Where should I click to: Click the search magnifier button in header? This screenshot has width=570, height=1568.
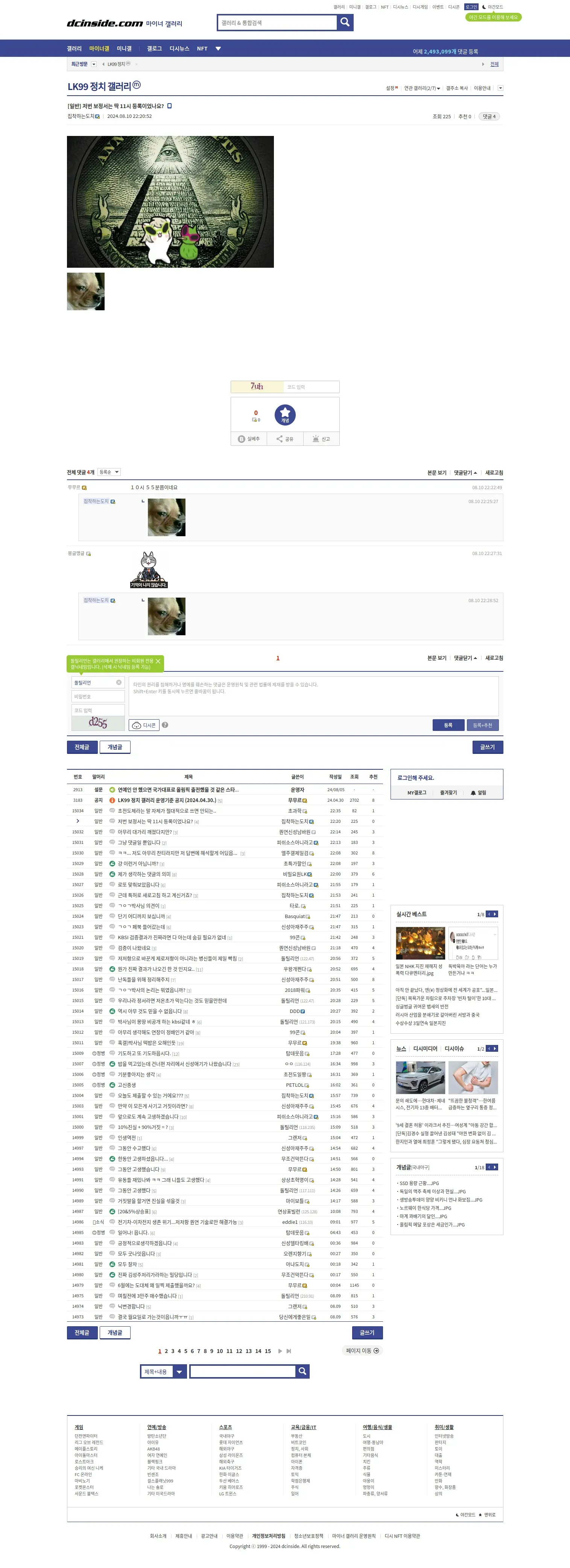(345, 23)
